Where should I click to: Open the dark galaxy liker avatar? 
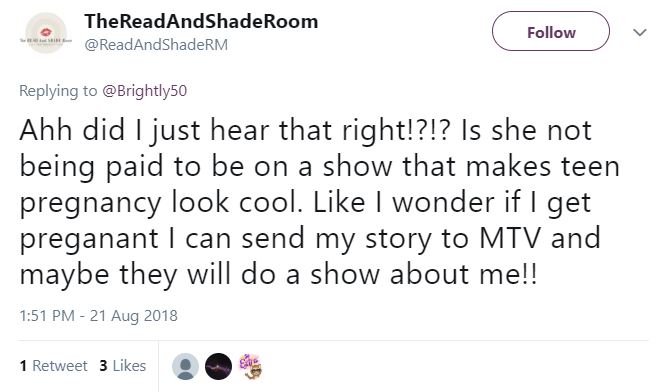tap(218, 366)
